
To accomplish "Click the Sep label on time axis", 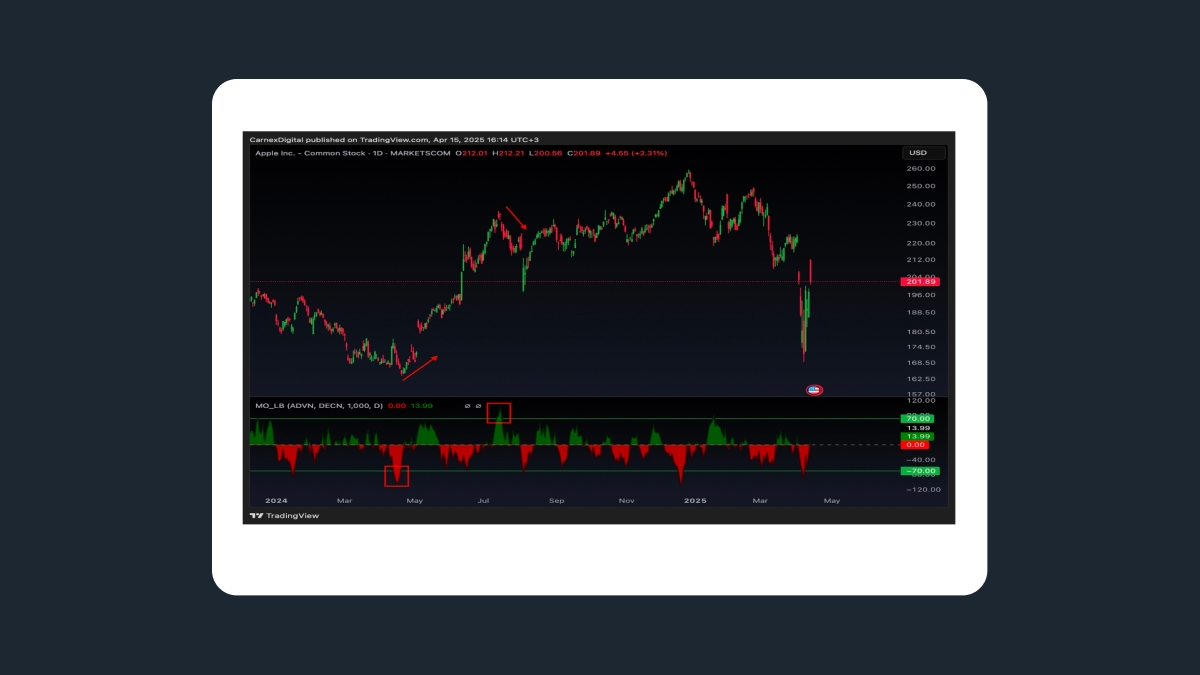I will click(556, 500).
